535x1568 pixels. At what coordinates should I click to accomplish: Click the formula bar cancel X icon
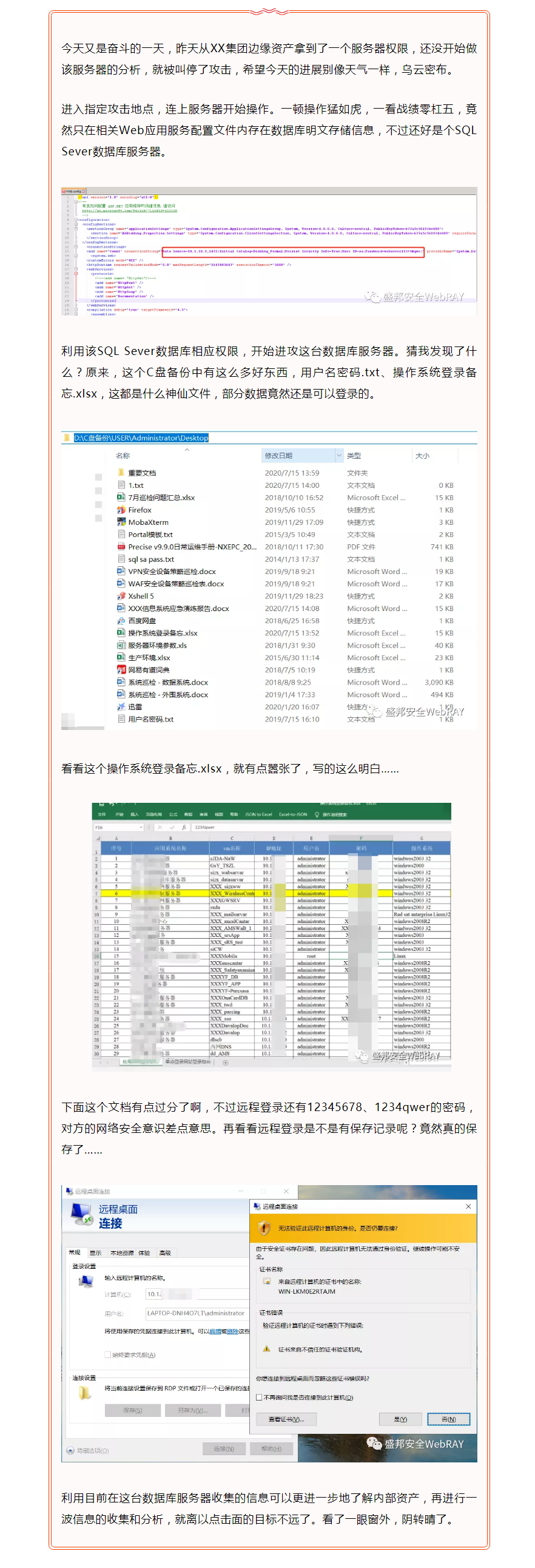[x=160, y=827]
